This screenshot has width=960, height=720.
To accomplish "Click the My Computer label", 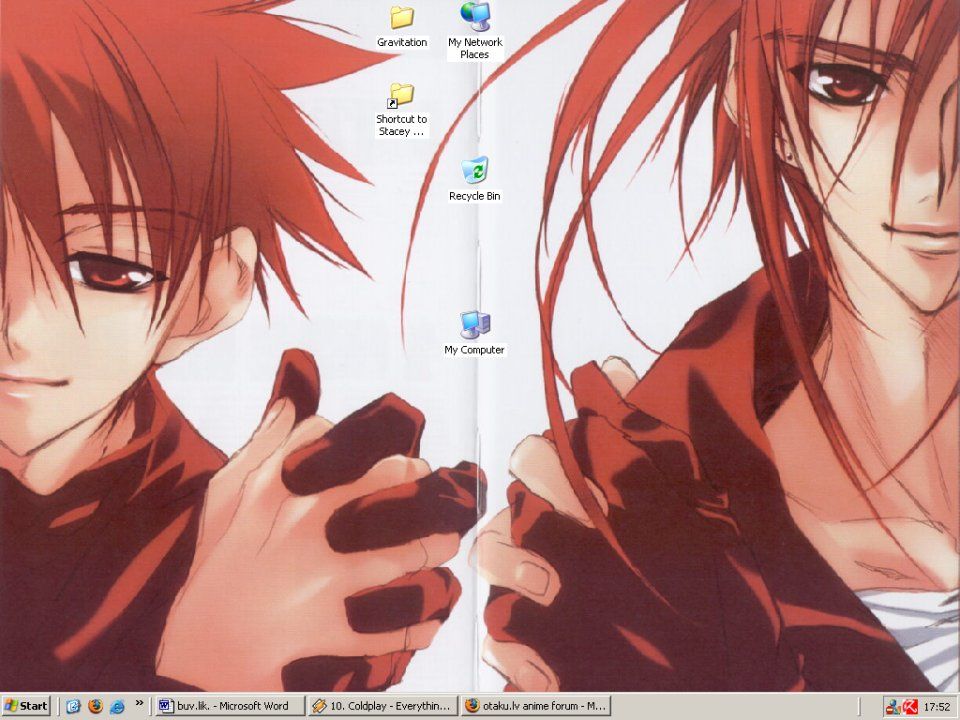I will (x=474, y=350).
